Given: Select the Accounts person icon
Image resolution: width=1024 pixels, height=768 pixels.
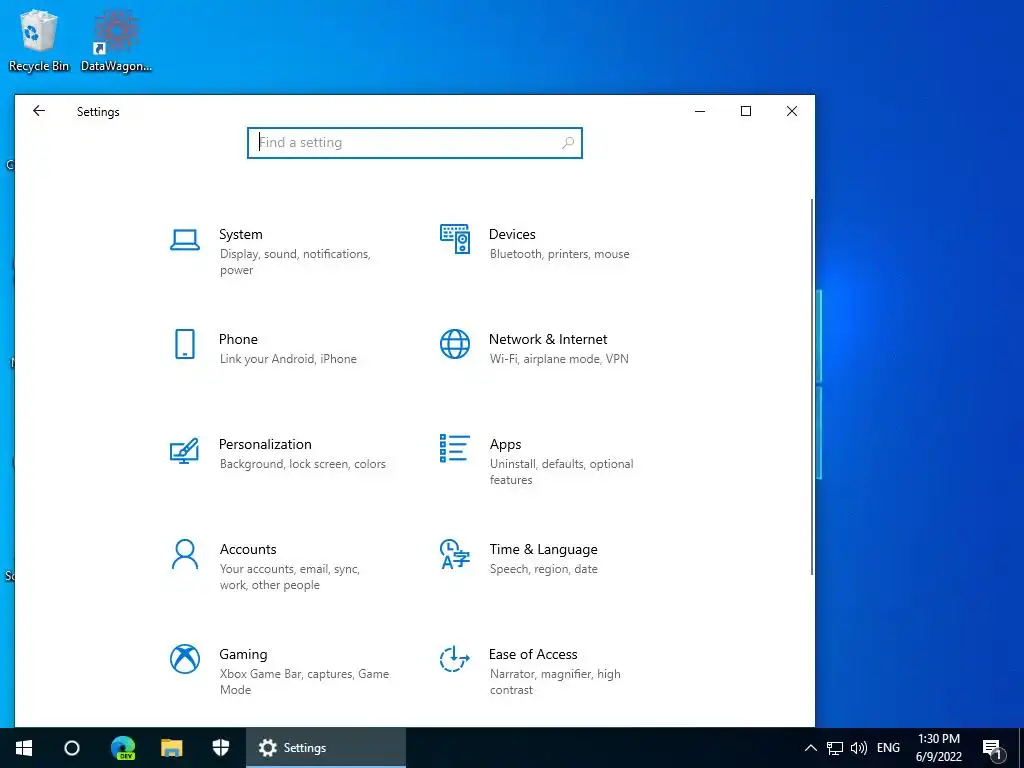Looking at the screenshot, I should pos(185,554).
